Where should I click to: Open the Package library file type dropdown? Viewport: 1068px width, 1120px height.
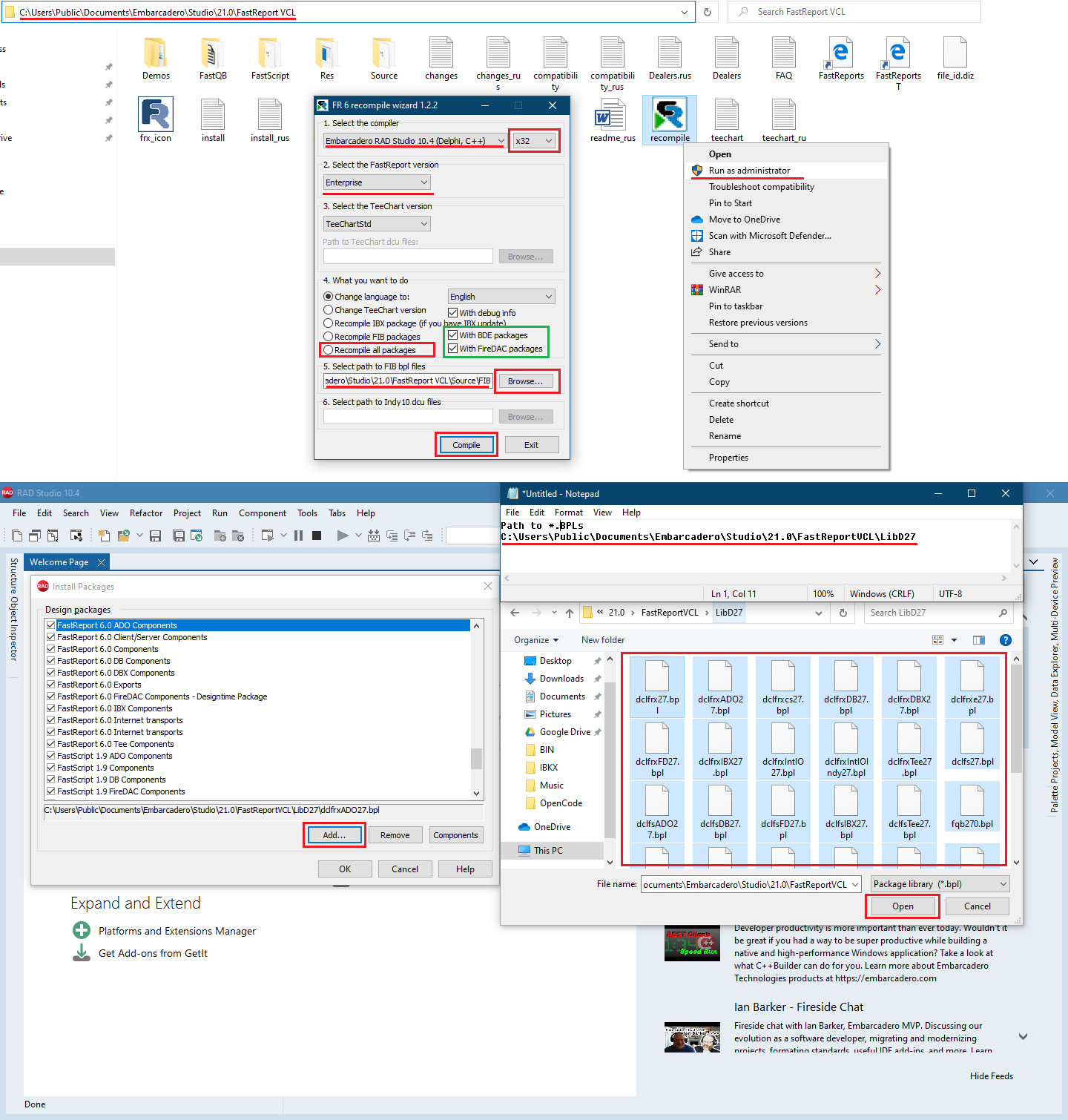[x=940, y=884]
